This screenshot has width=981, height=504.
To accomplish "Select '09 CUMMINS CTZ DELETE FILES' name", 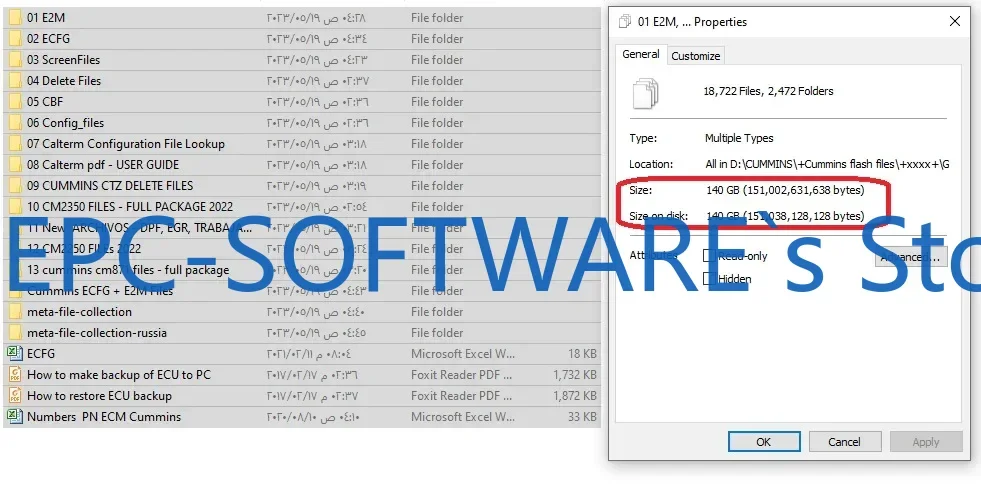I will tap(110, 186).
